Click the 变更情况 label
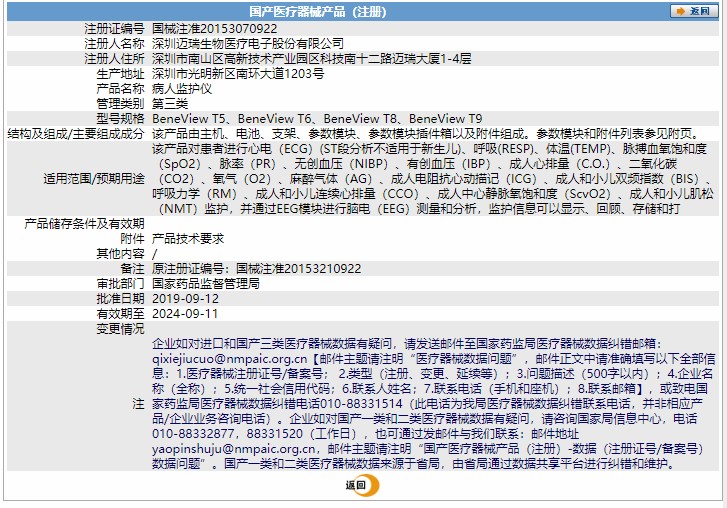The height and width of the screenshot is (508, 727). coord(120,329)
